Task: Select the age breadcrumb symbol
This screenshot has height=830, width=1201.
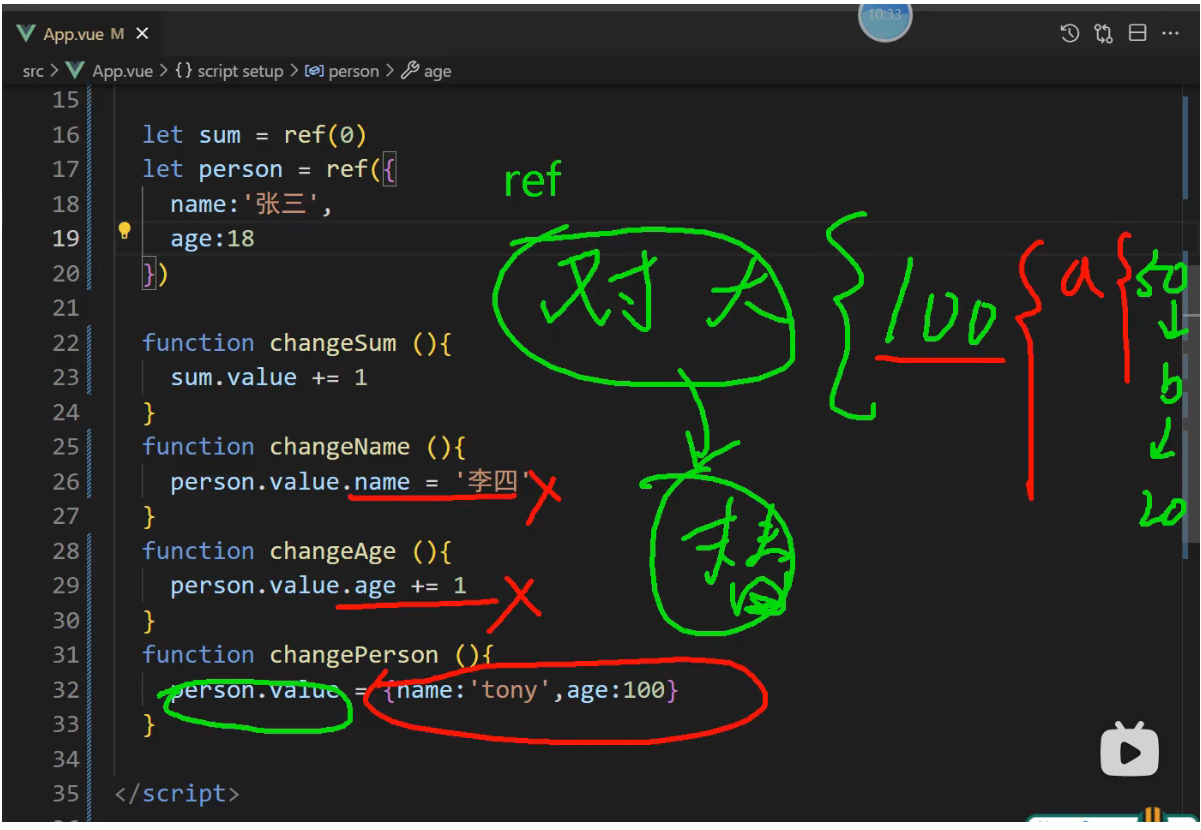Action: point(426,71)
